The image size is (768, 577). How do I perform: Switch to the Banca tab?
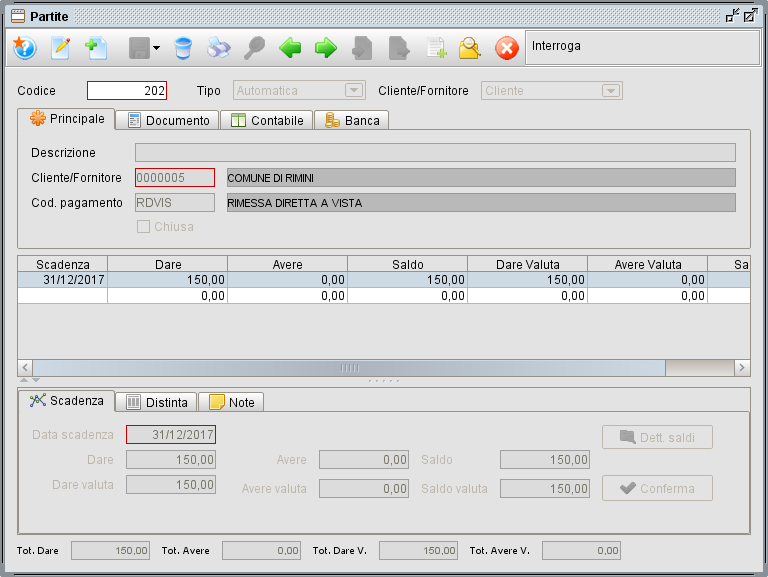[352, 120]
